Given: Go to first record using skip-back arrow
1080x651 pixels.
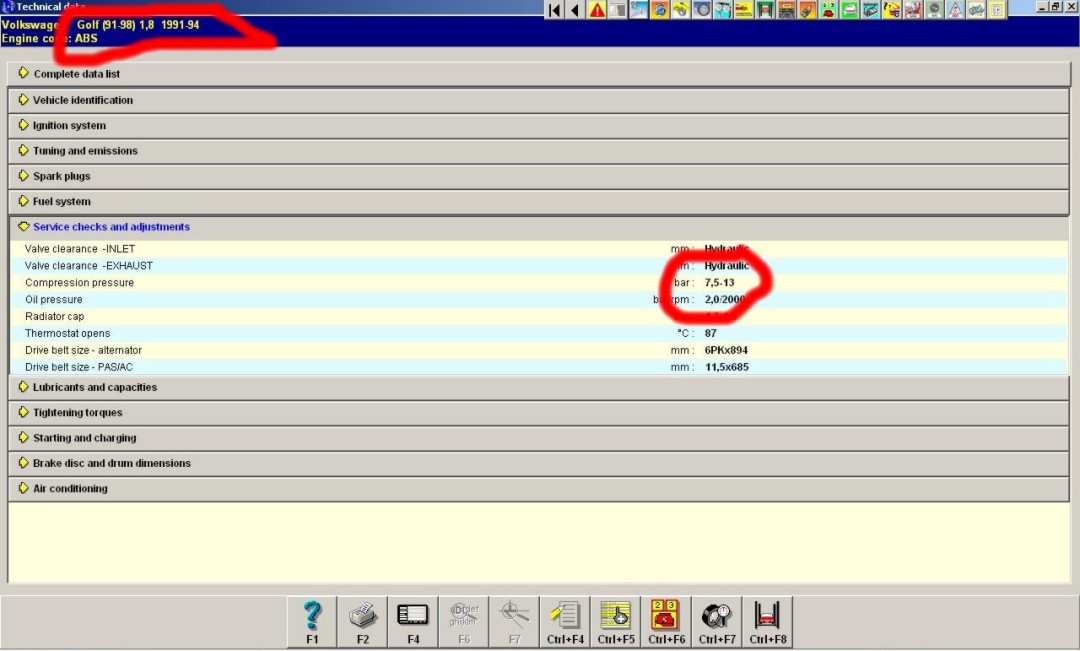Looking at the screenshot, I should pyautogui.click(x=554, y=10).
